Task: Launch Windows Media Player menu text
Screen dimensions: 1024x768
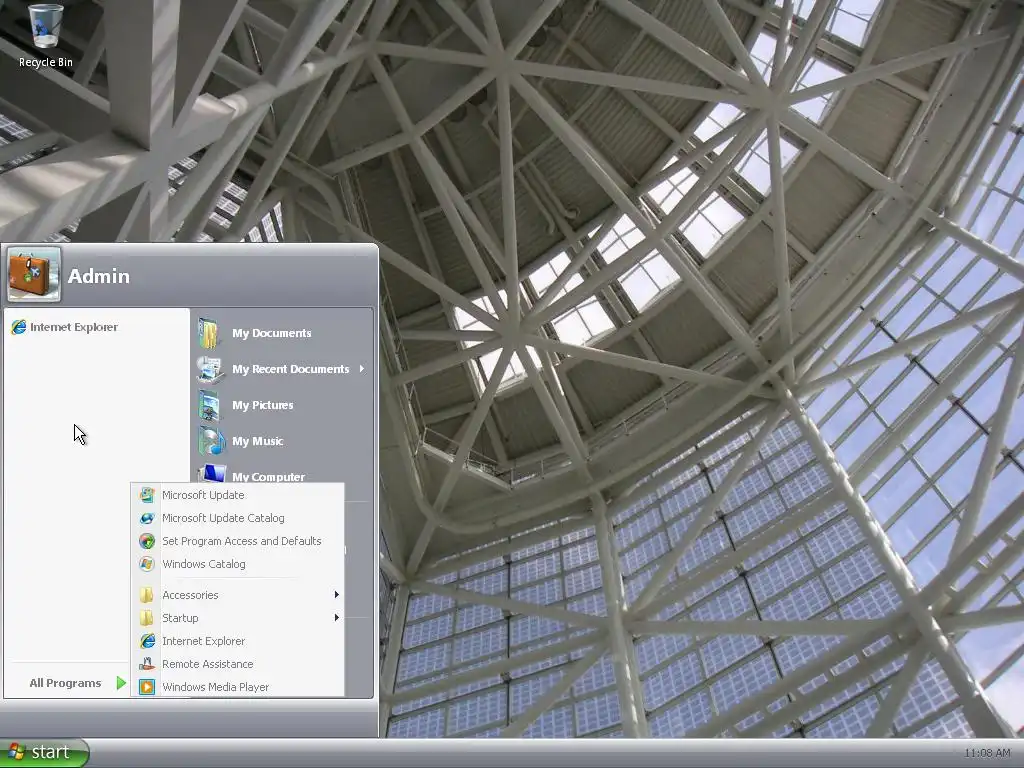Action: 216,687
